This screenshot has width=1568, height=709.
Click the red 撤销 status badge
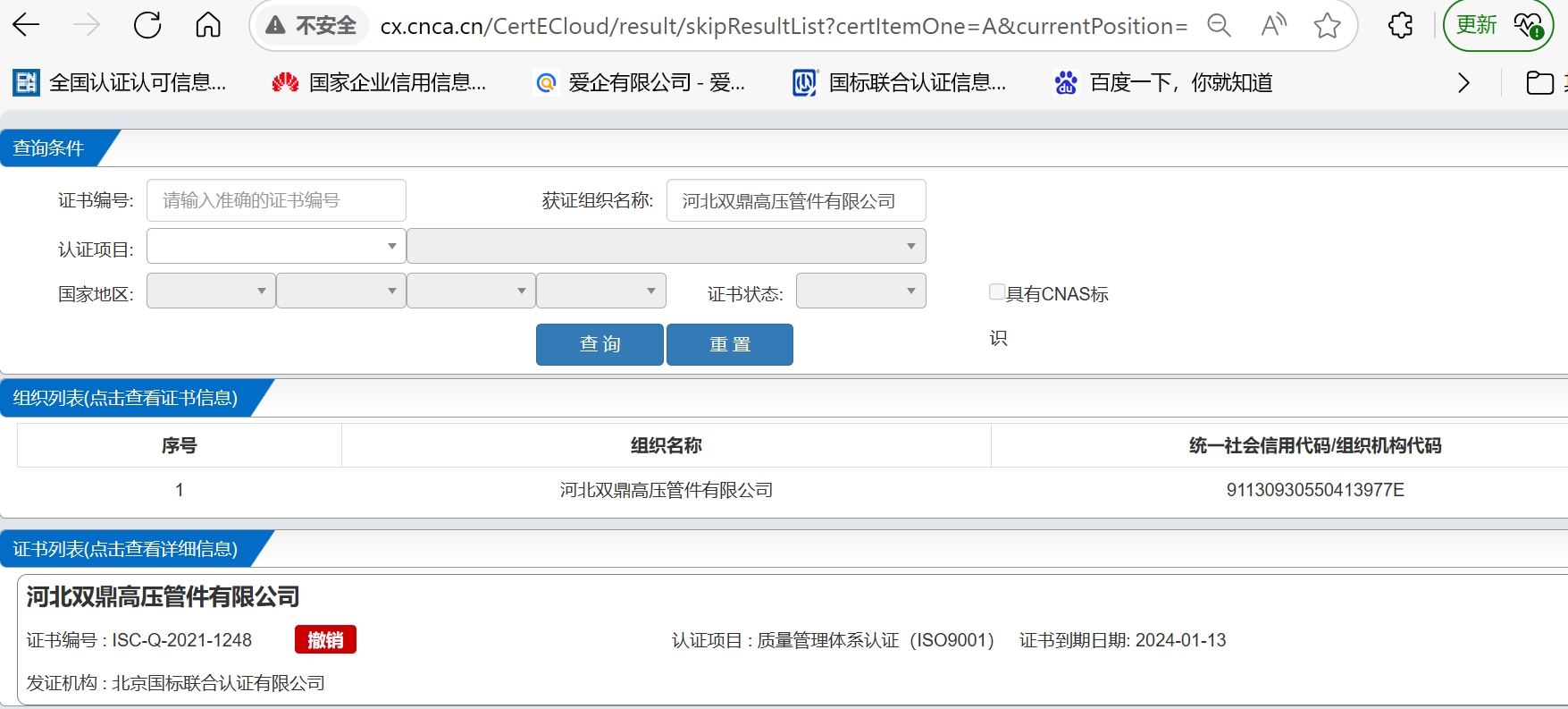(x=325, y=639)
